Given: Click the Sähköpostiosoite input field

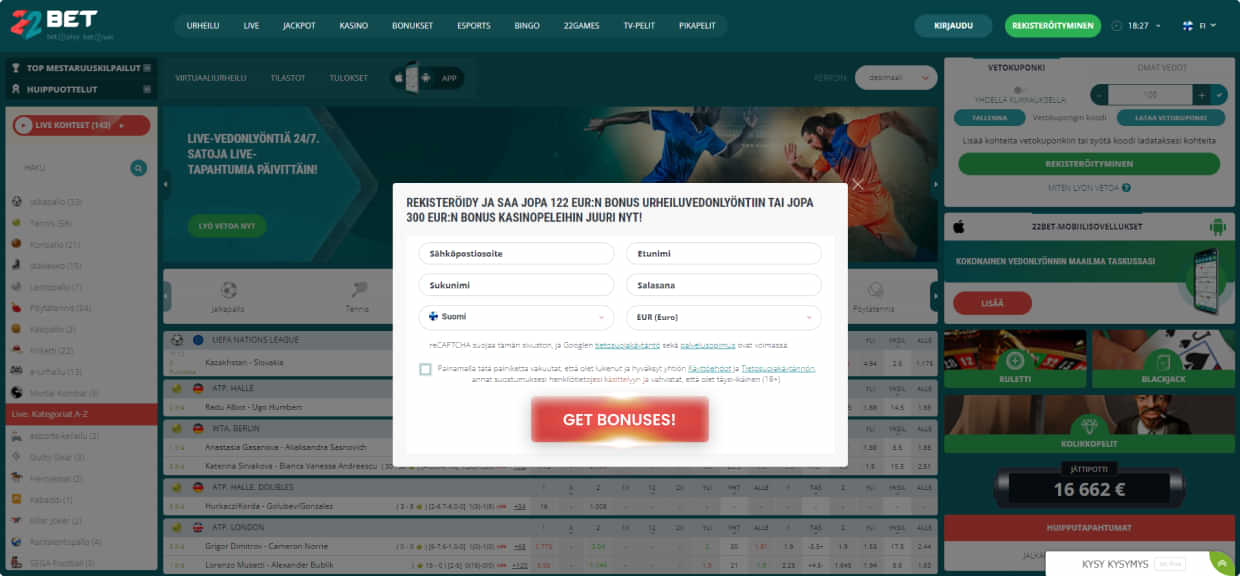Looking at the screenshot, I should tap(515, 253).
